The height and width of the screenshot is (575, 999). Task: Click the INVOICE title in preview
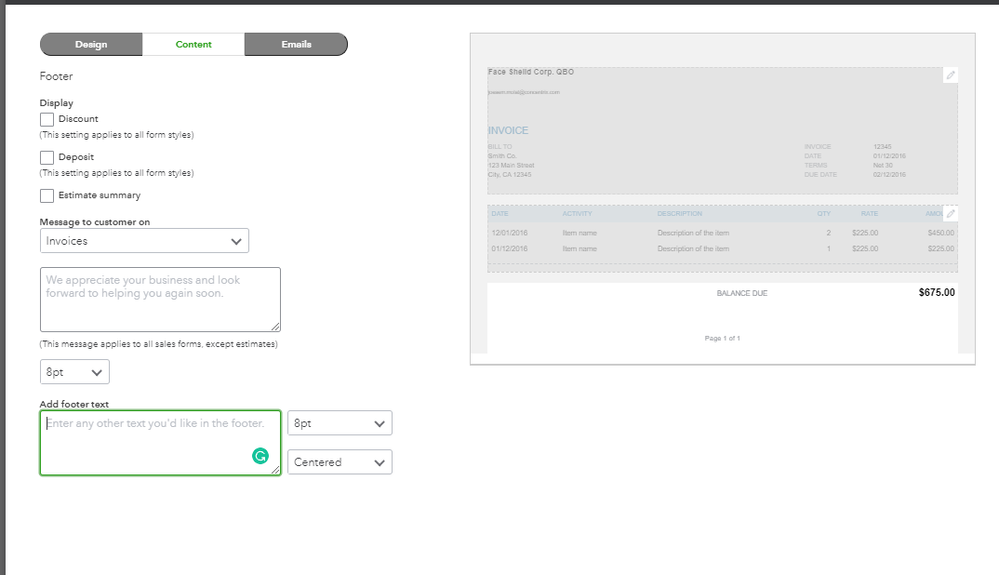(x=508, y=131)
